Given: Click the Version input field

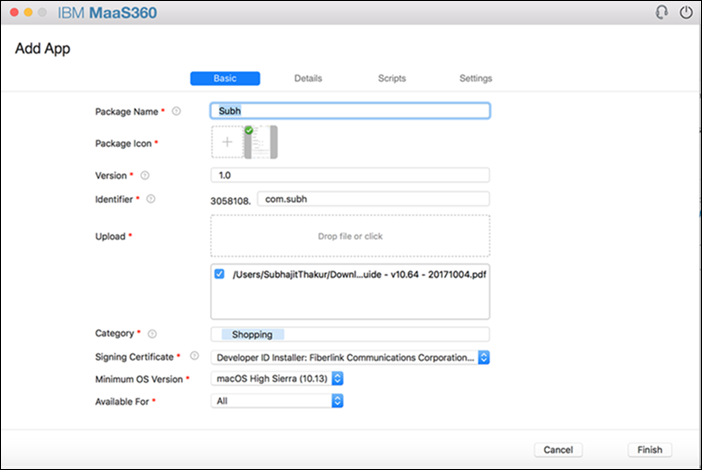Looking at the screenshot, I should point(350,175).
